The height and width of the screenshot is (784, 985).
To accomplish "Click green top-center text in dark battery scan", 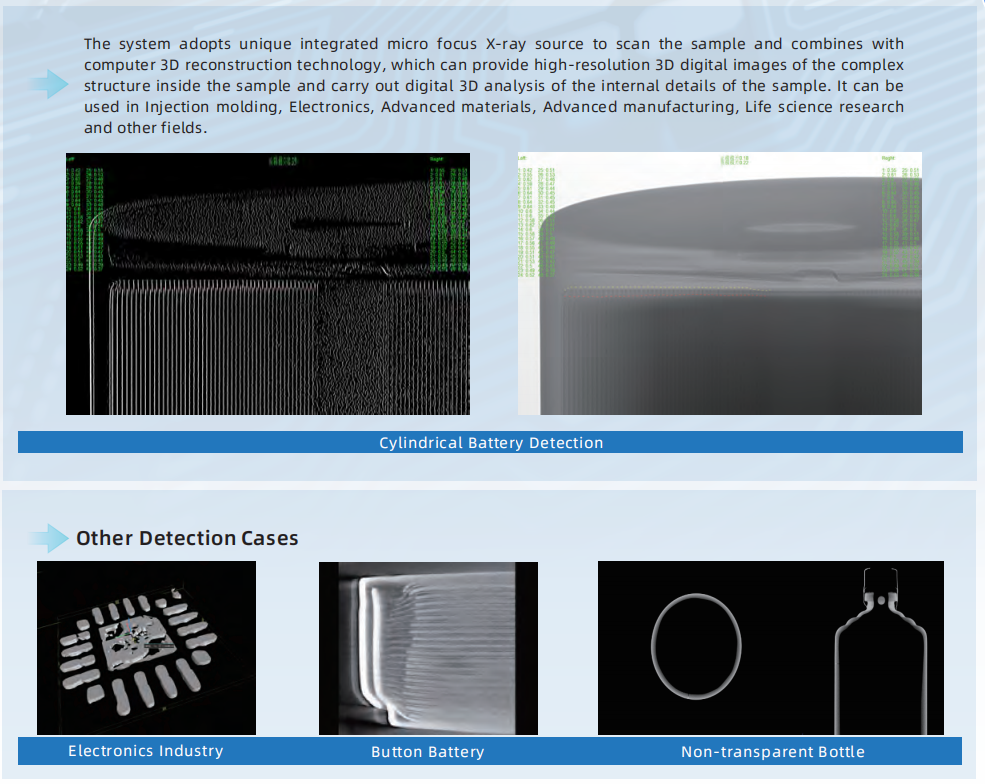I will (284, 160).
